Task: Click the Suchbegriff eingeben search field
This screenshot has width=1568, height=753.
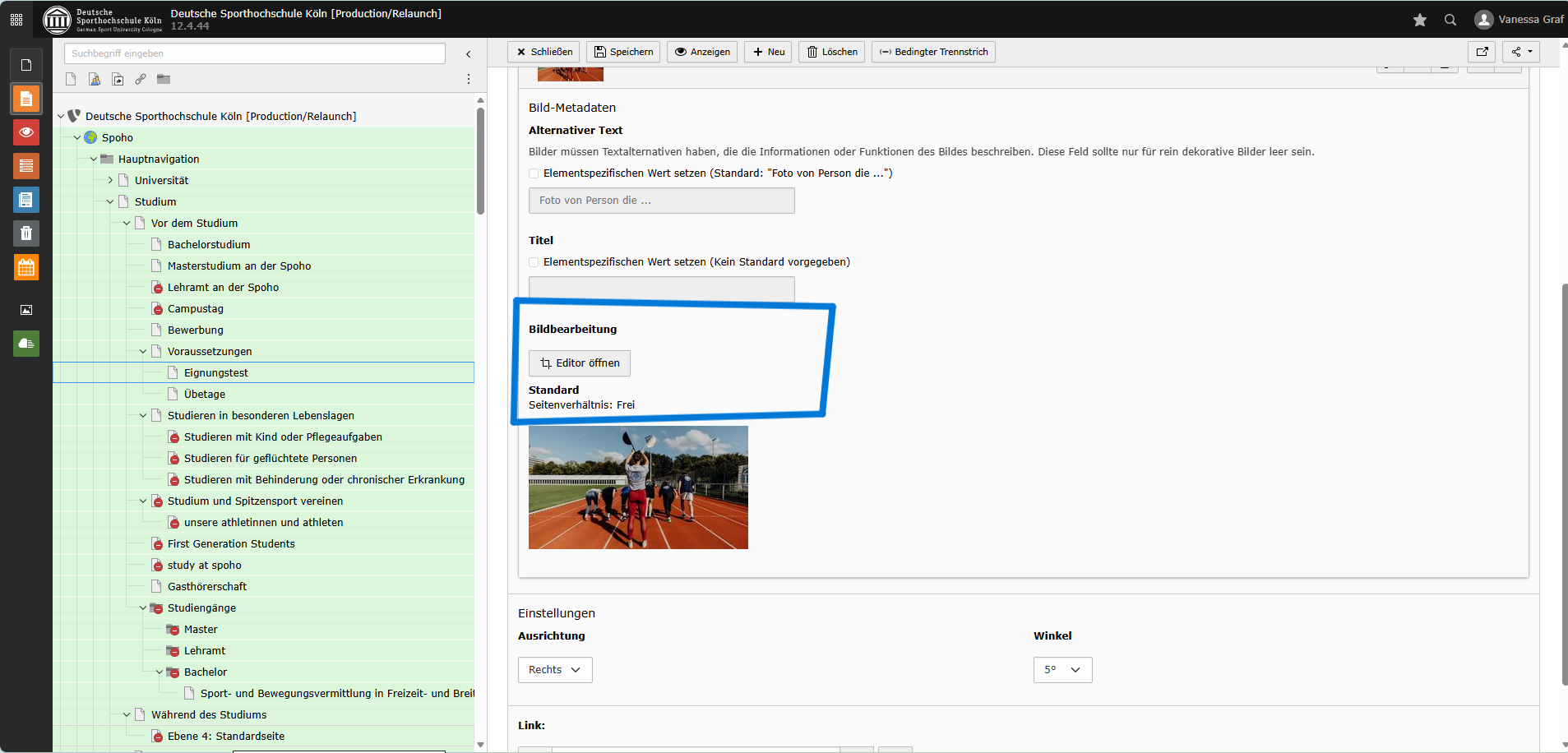Action: click(255, 53)
